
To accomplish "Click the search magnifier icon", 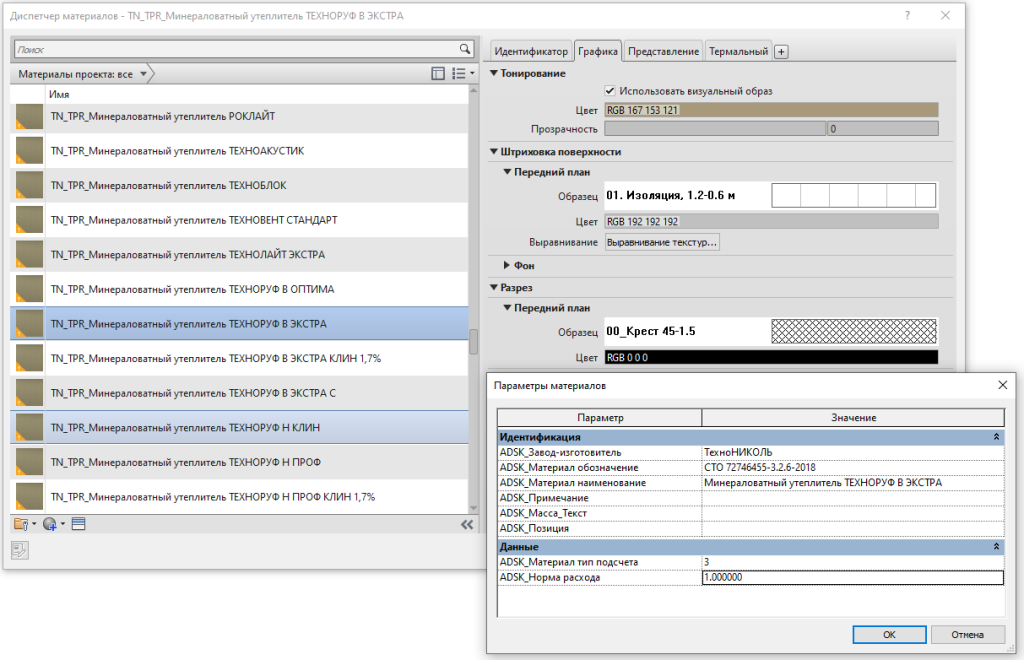I will [x=464, y=48].
